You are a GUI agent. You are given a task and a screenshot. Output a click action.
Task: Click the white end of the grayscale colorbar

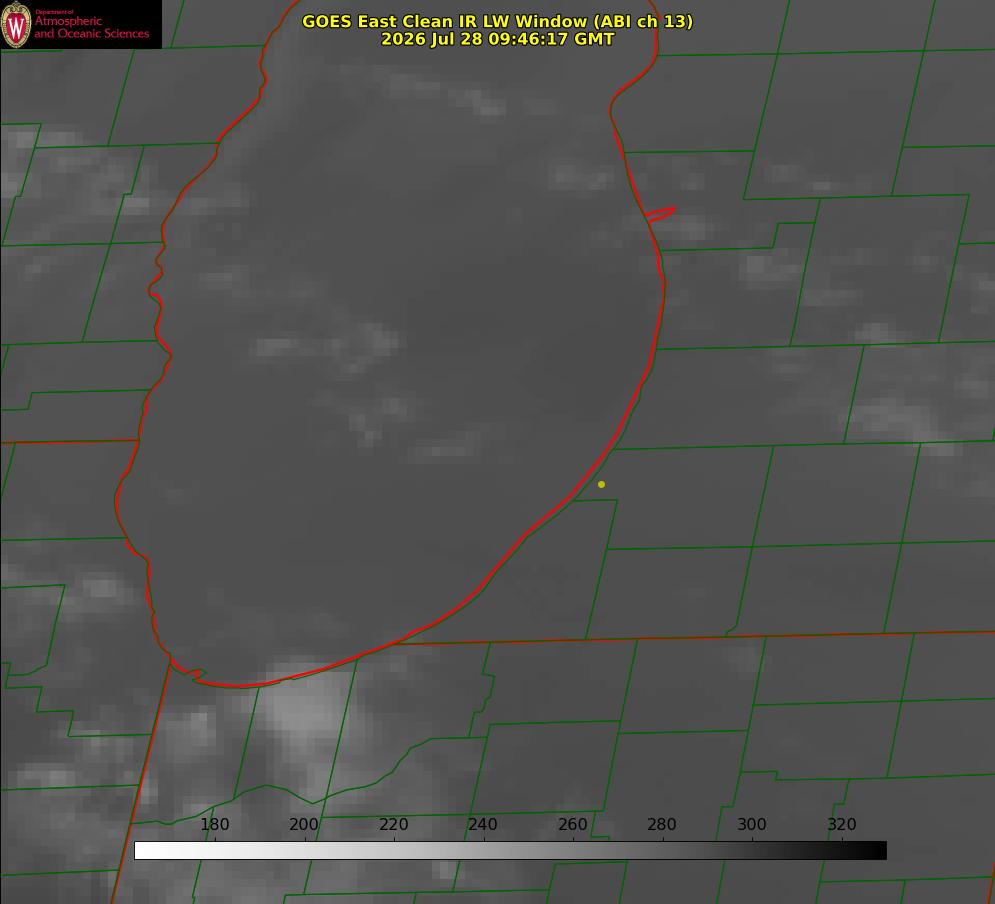(146, 850)
